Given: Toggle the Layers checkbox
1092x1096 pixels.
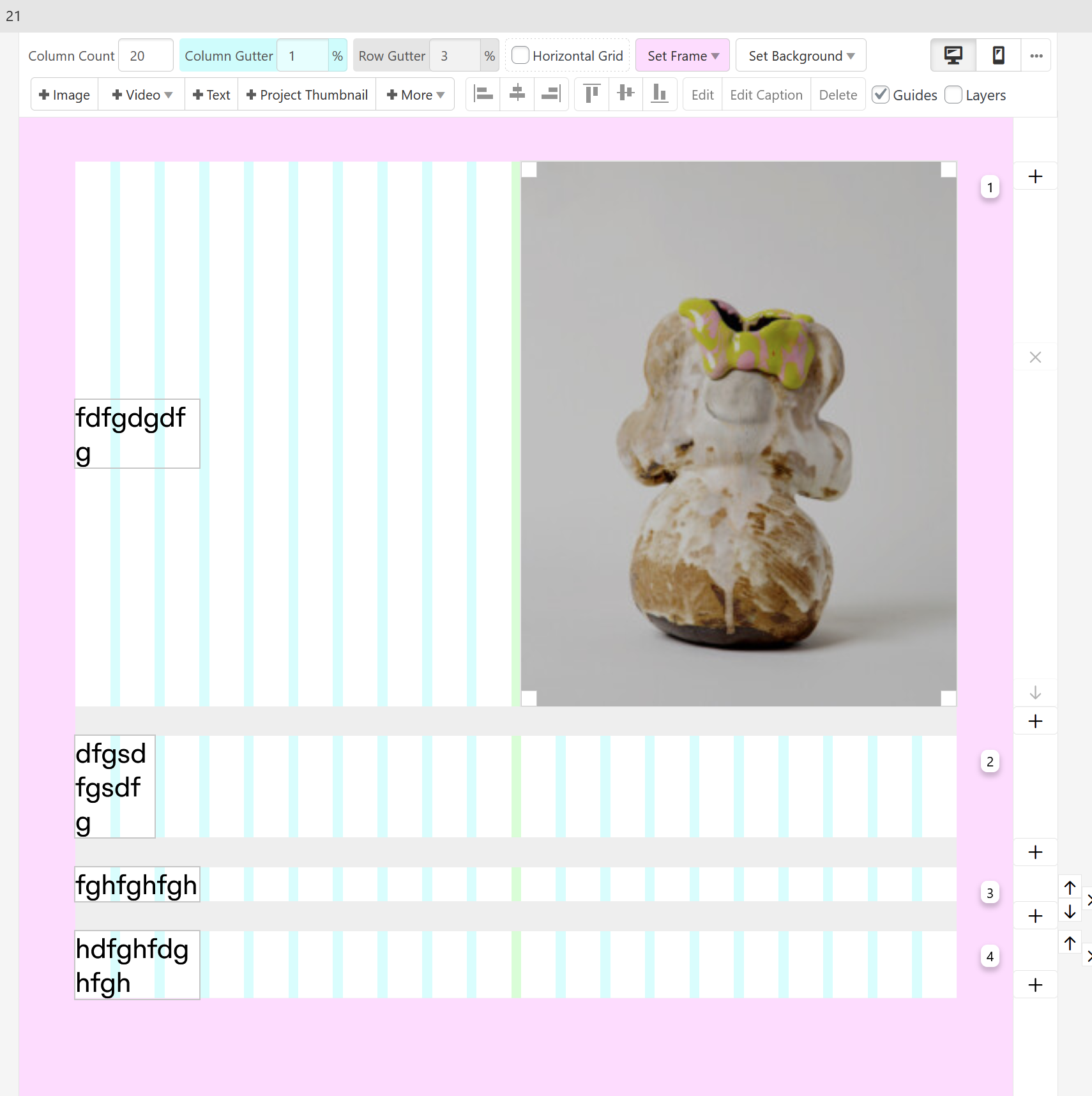Looking at the screenshot, I should click(x=953, y=95).
